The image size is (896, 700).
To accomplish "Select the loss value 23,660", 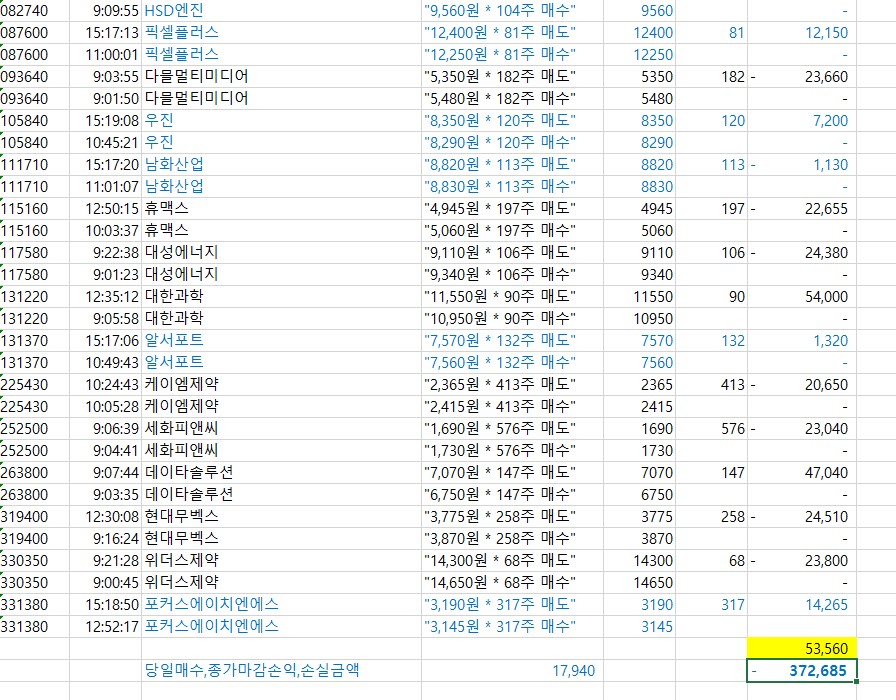I will pyautogui.click(x=802, y=77).
